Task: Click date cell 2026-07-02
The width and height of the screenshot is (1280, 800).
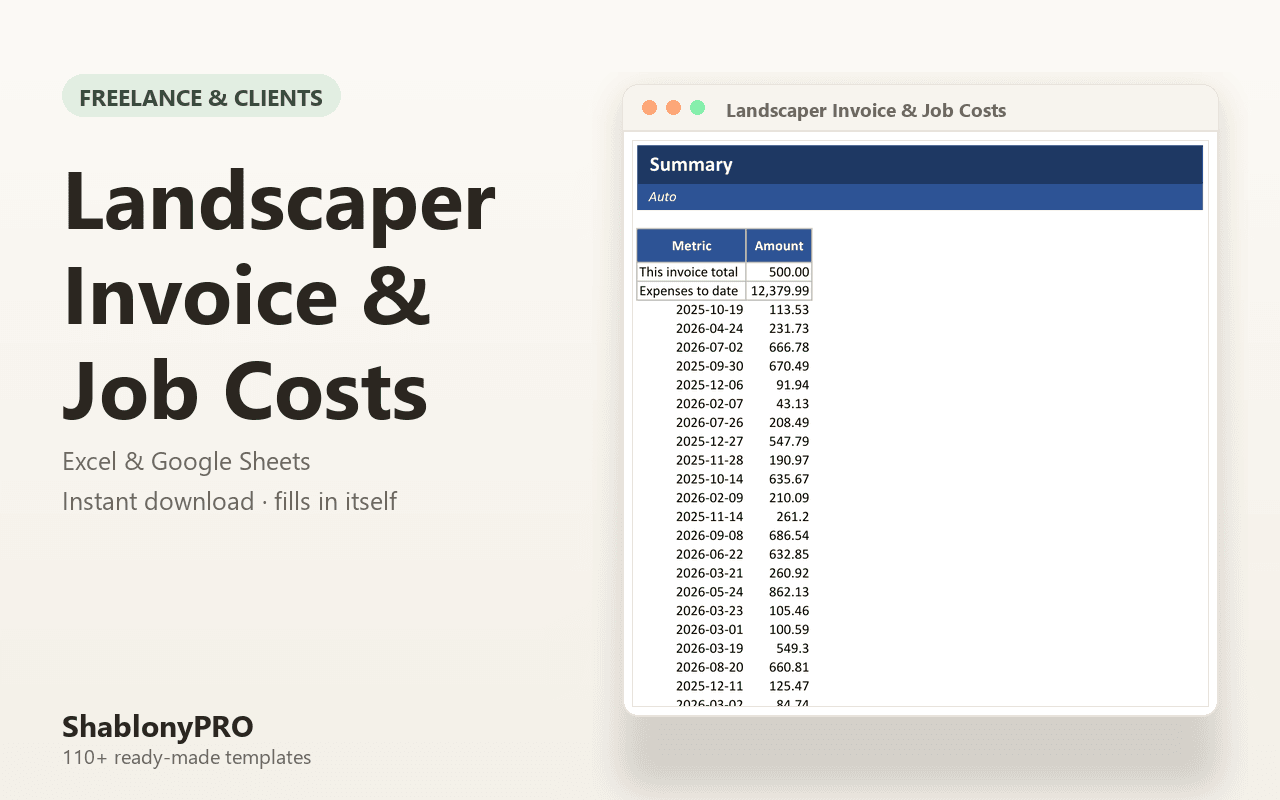Action: (710, 348)
